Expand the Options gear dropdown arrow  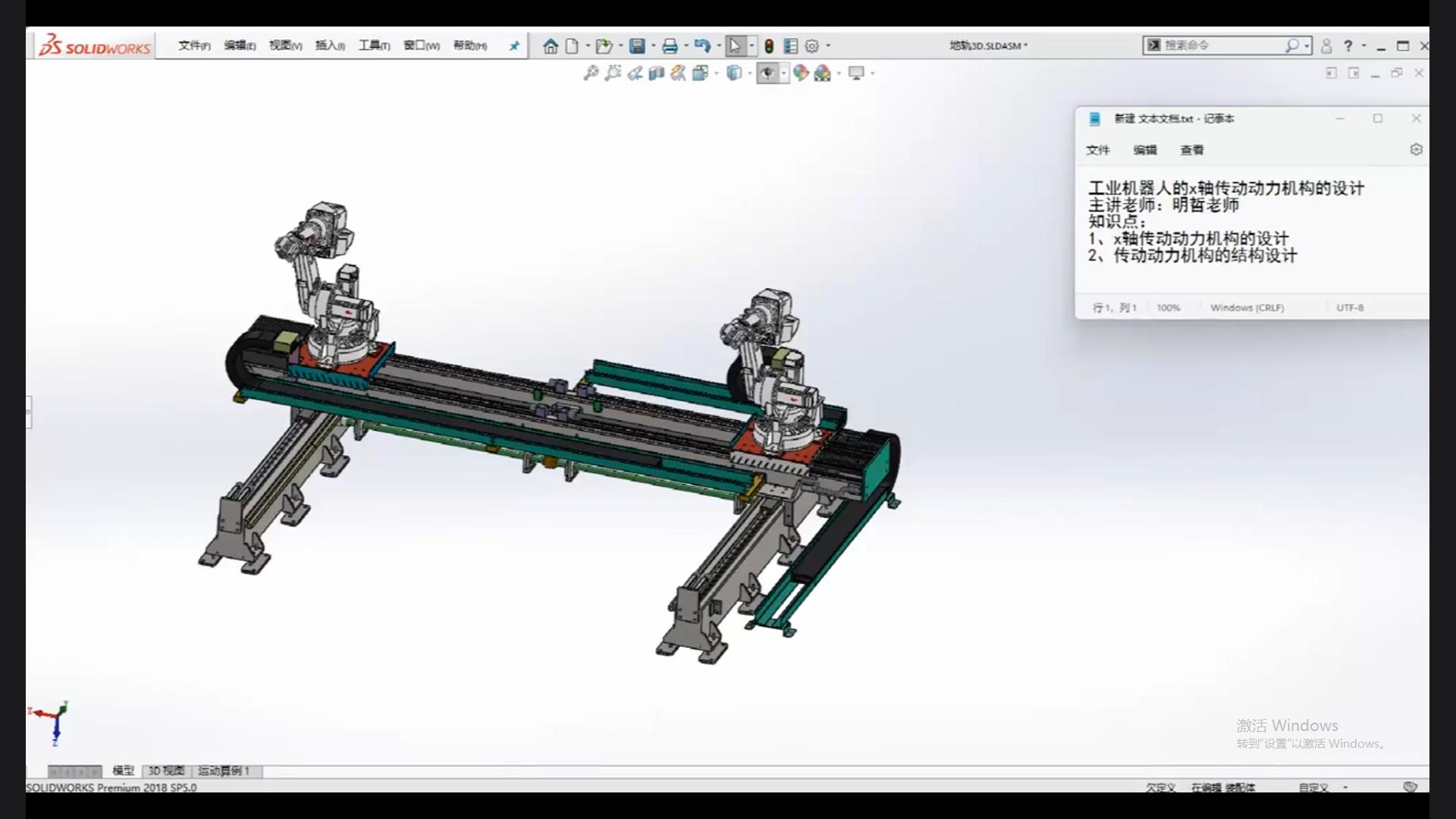pos(828,46)
